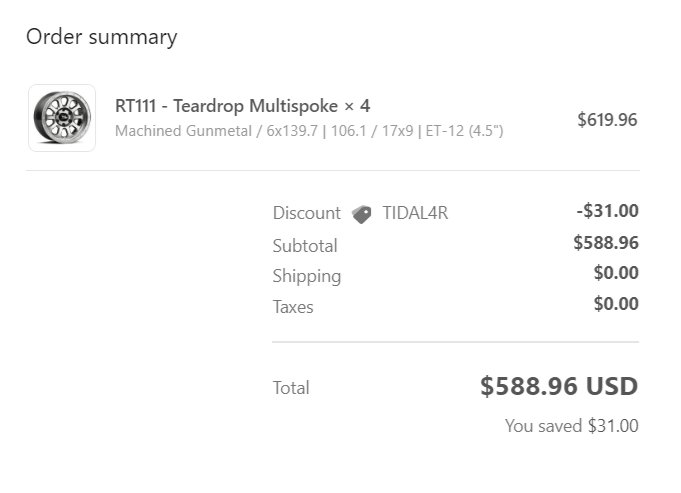Click the $0.00 shipping amount
The image size is (681, 493).
616,273
